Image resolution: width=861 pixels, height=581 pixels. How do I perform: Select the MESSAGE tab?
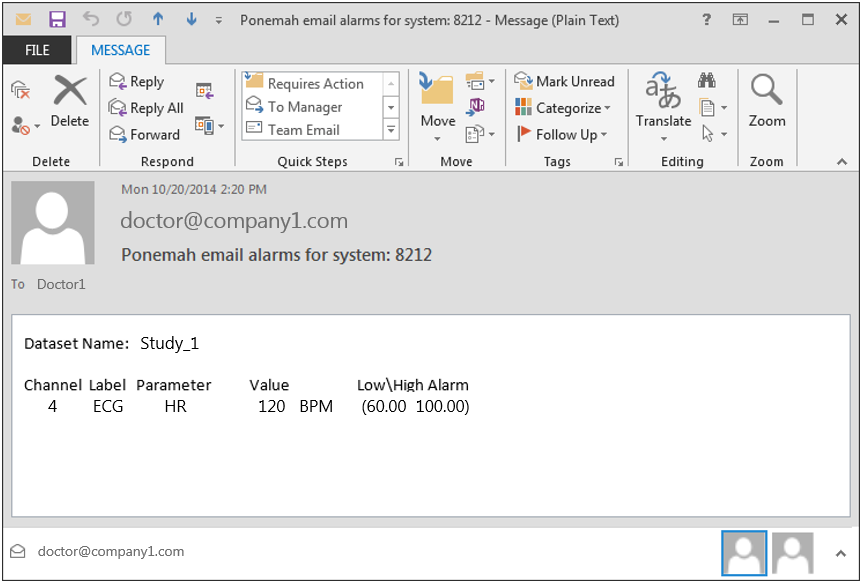121,50
